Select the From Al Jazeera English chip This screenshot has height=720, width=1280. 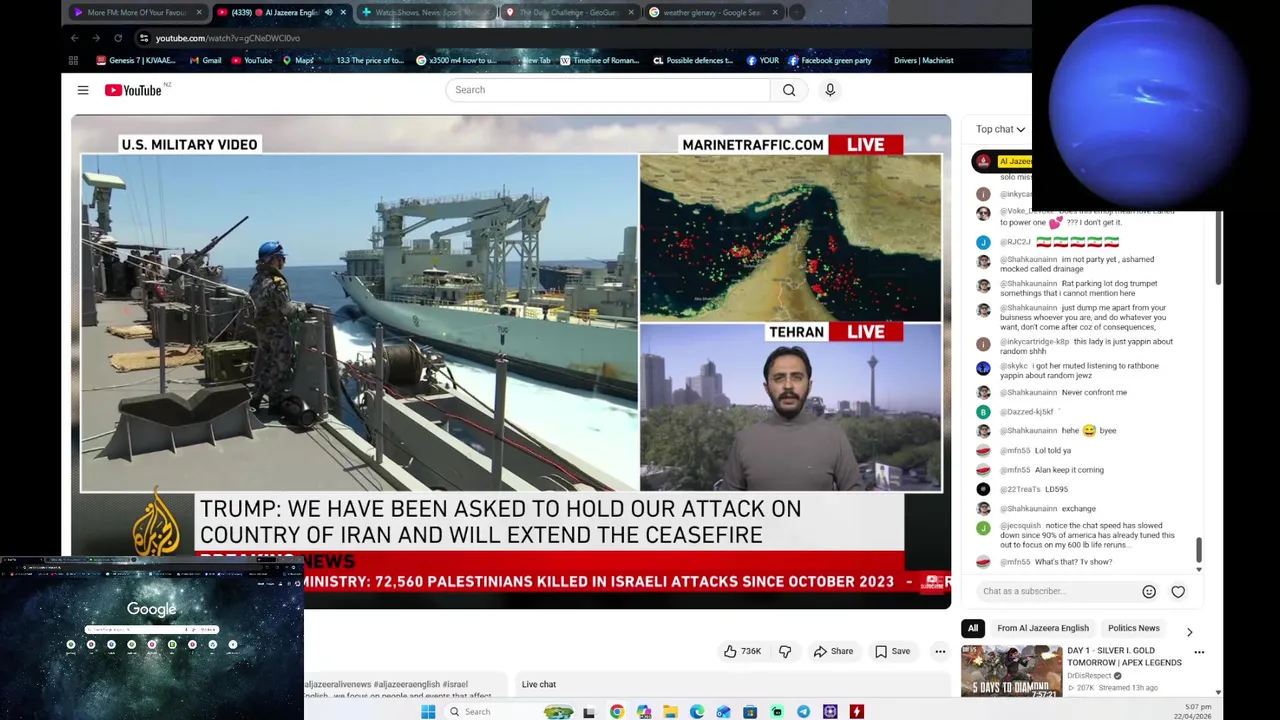pyautogui.click(x=1043, y=628)
